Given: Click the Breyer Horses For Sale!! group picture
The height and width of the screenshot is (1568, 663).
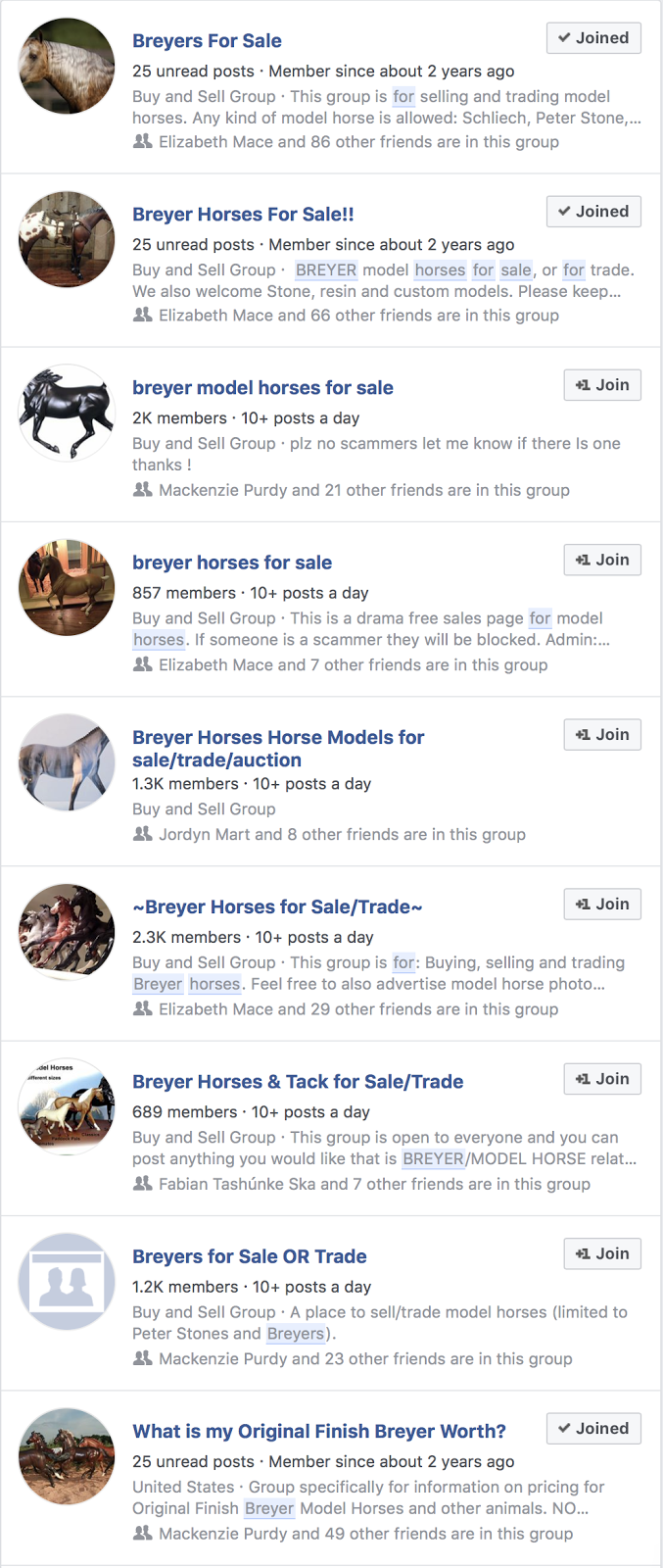Looking at the screenshot, I should pos(67,240).
